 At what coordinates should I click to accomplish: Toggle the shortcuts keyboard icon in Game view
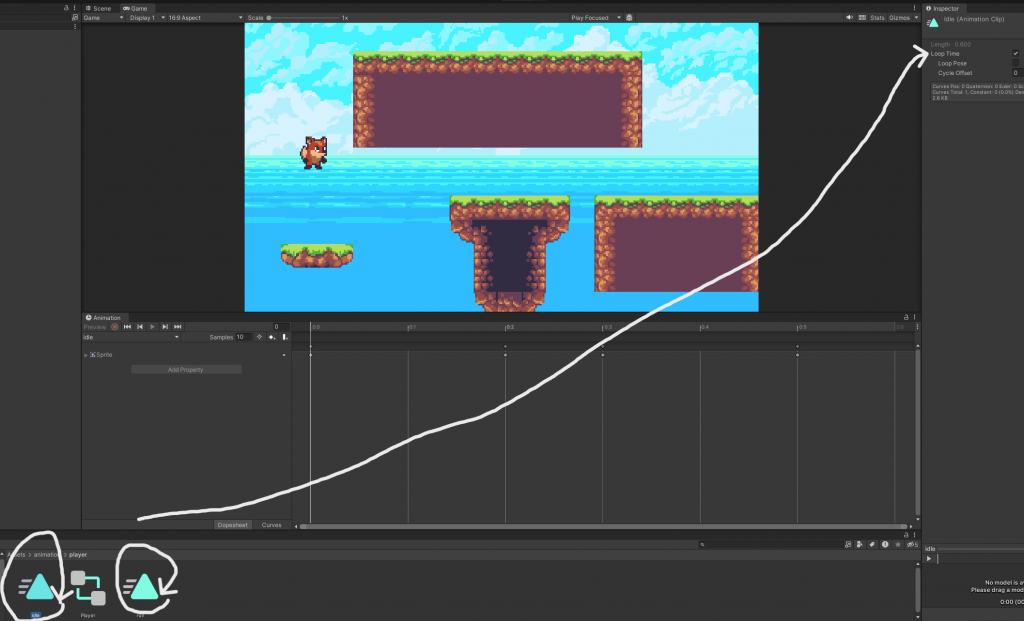point(862,18)
